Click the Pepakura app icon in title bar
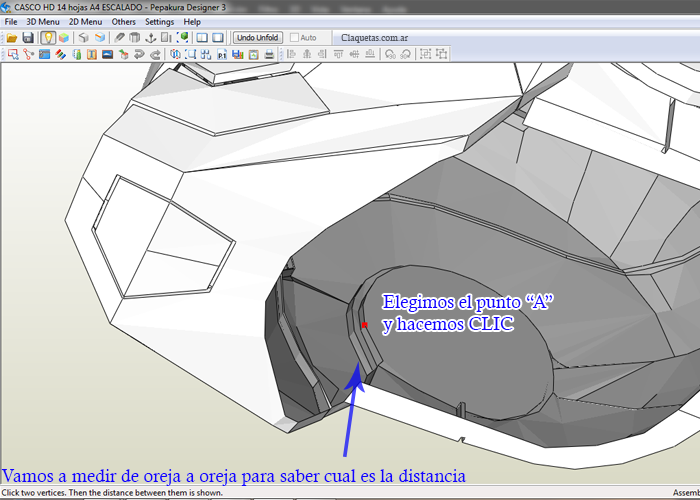This screenshot has width=700, height=500. point(6,7)
